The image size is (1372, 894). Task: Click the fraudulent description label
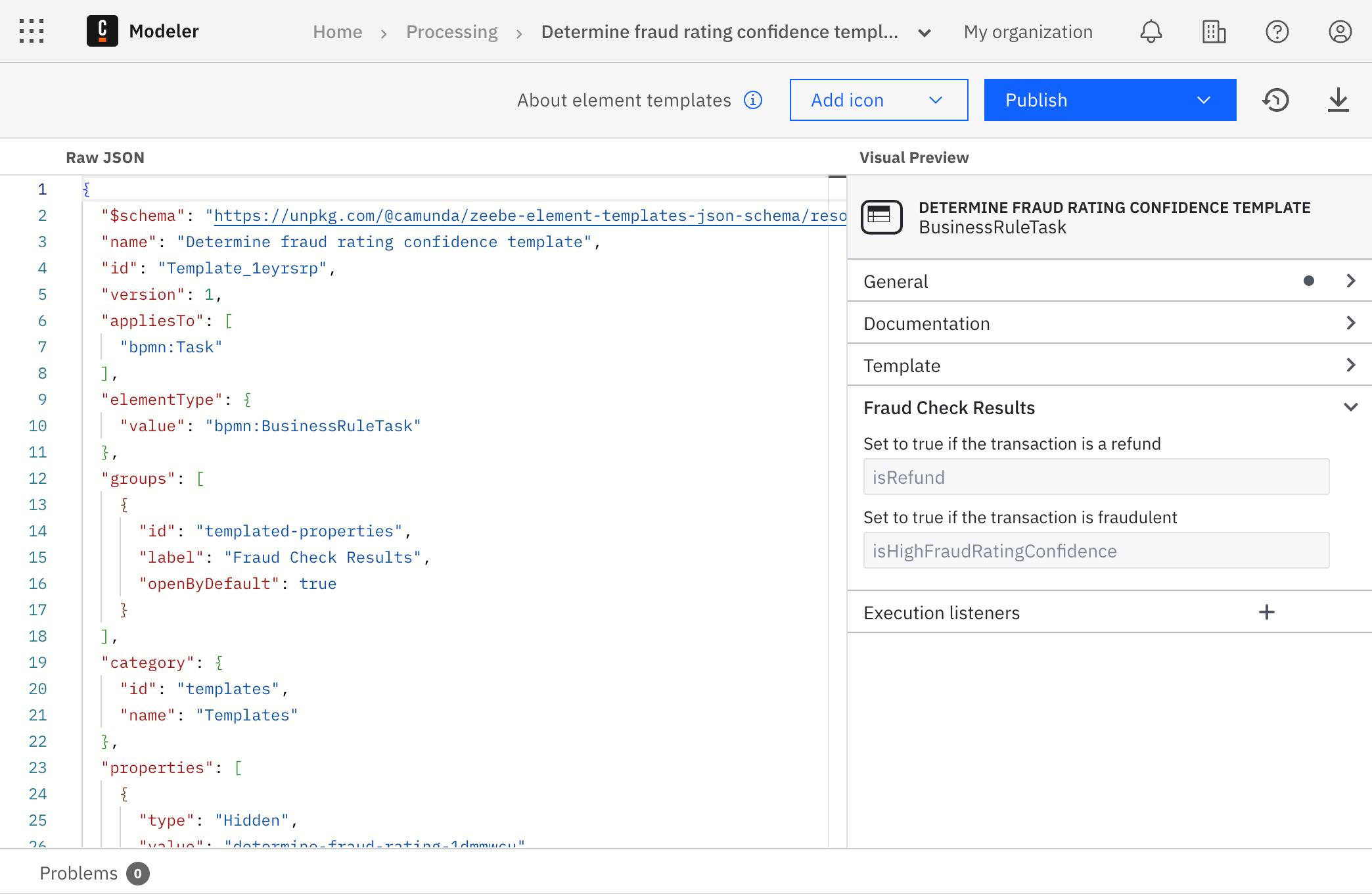(1020, 517)
